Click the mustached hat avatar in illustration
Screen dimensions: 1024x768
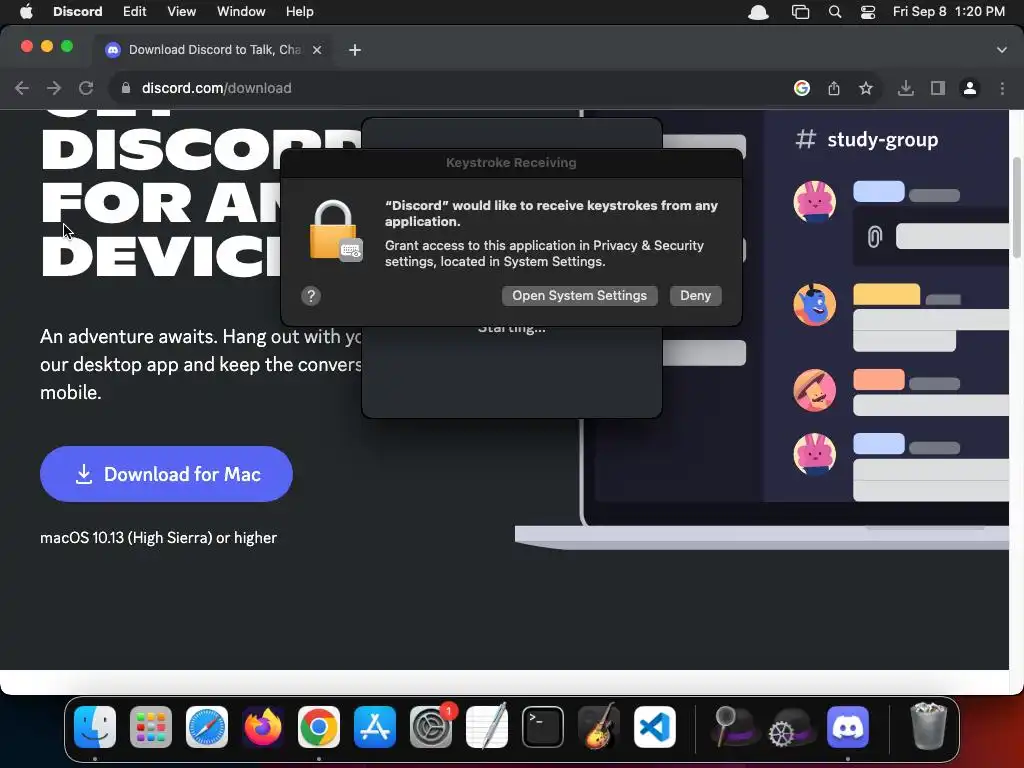tap(814, 390)
